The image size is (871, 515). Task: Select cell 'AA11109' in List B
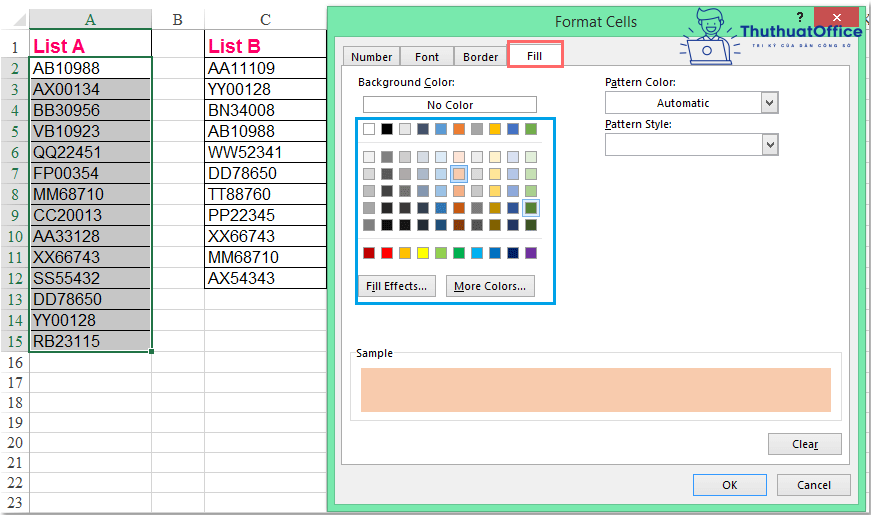pyautogui.click(x=266, y=68)
